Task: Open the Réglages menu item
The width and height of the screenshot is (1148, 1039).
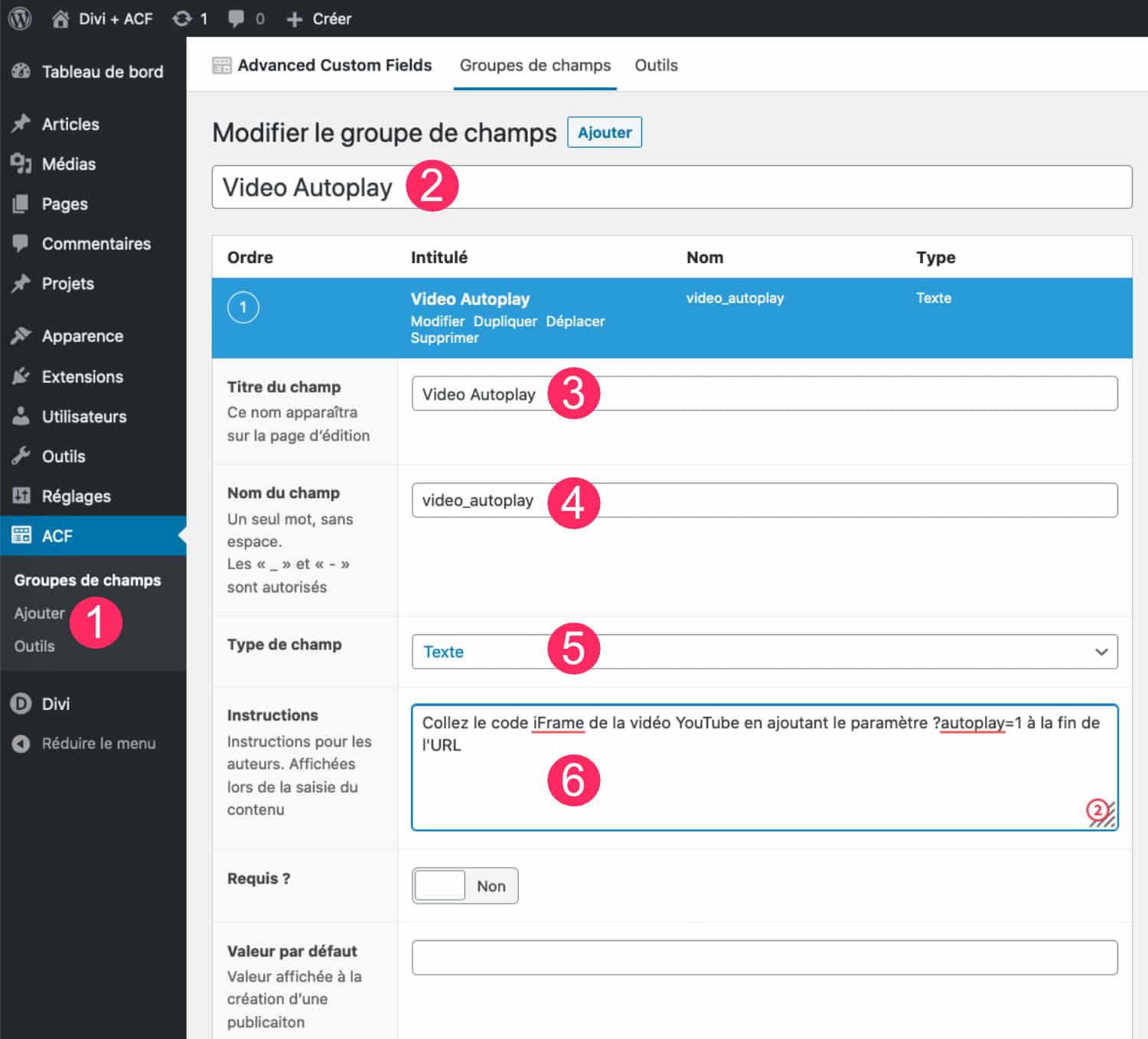Action: coord(77,497)
